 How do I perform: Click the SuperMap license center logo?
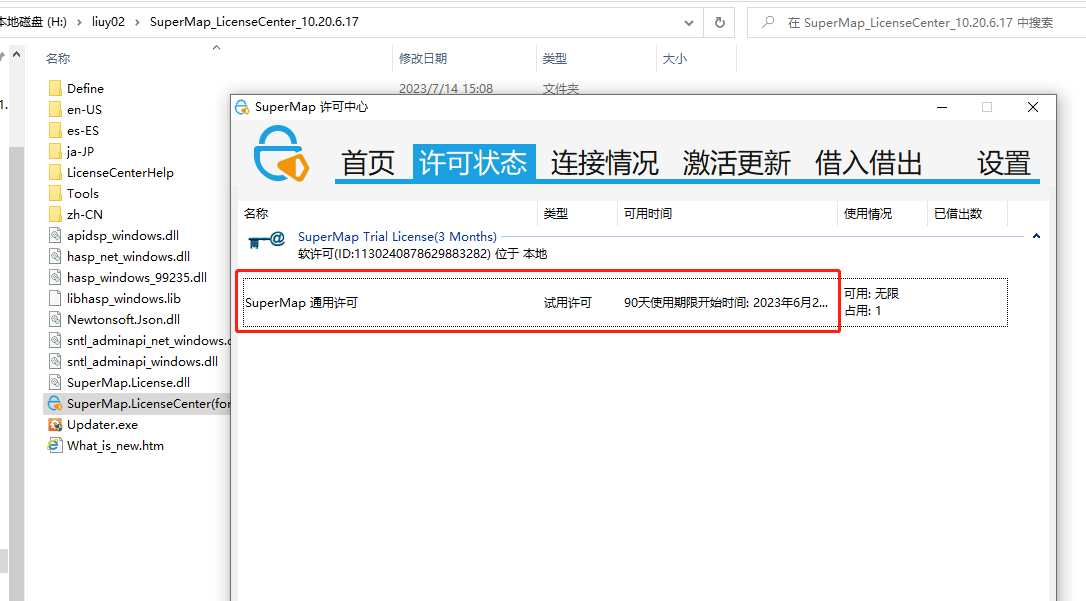[281, 154]
